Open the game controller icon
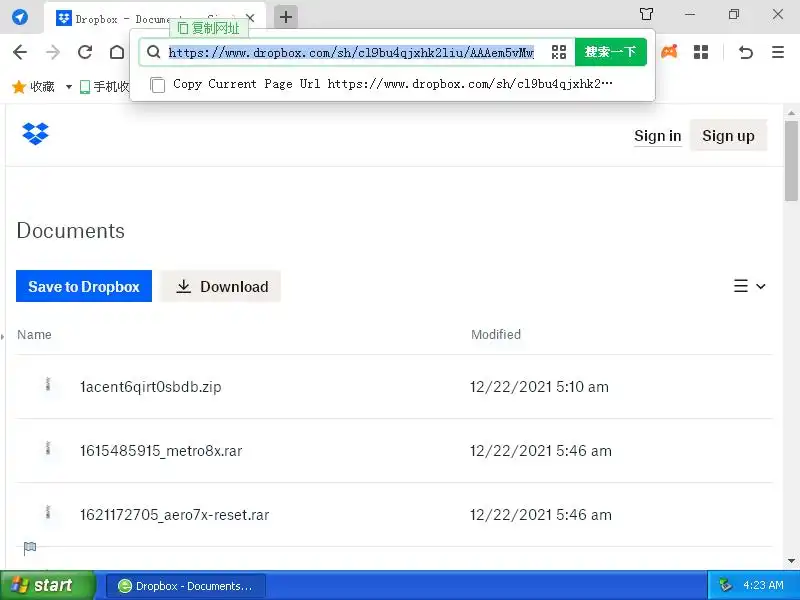800x600 pixels. point(669,52)
